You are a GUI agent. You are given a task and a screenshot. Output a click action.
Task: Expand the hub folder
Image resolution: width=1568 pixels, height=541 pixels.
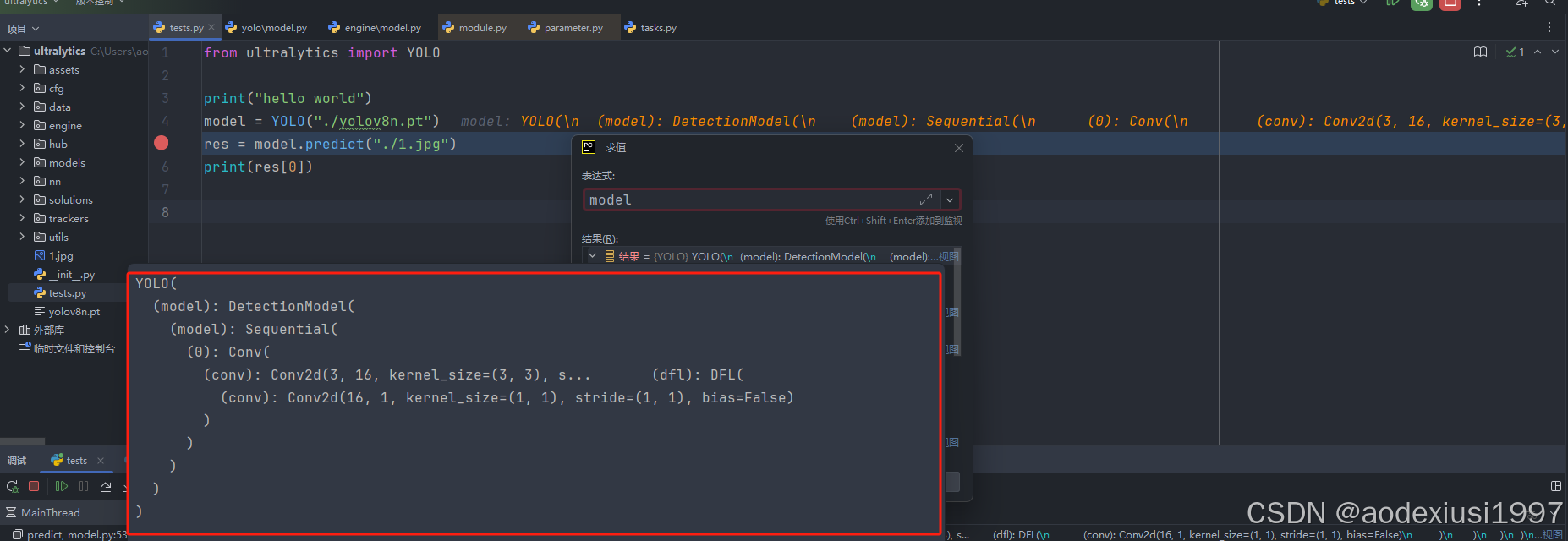[22, 144]
